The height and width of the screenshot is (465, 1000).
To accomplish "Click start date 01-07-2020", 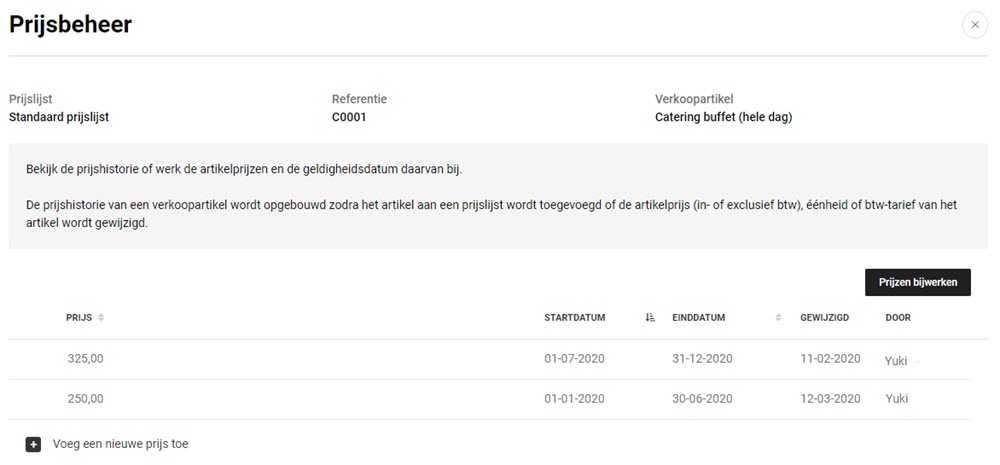I will [575, 359].
